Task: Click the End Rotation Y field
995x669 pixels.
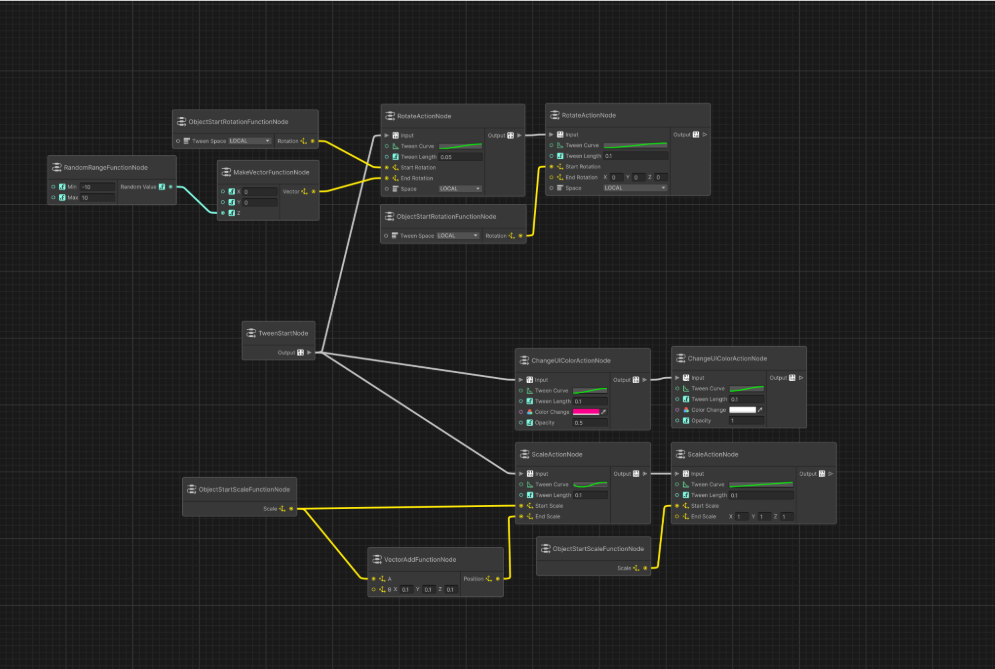Action: pos(639,177)
